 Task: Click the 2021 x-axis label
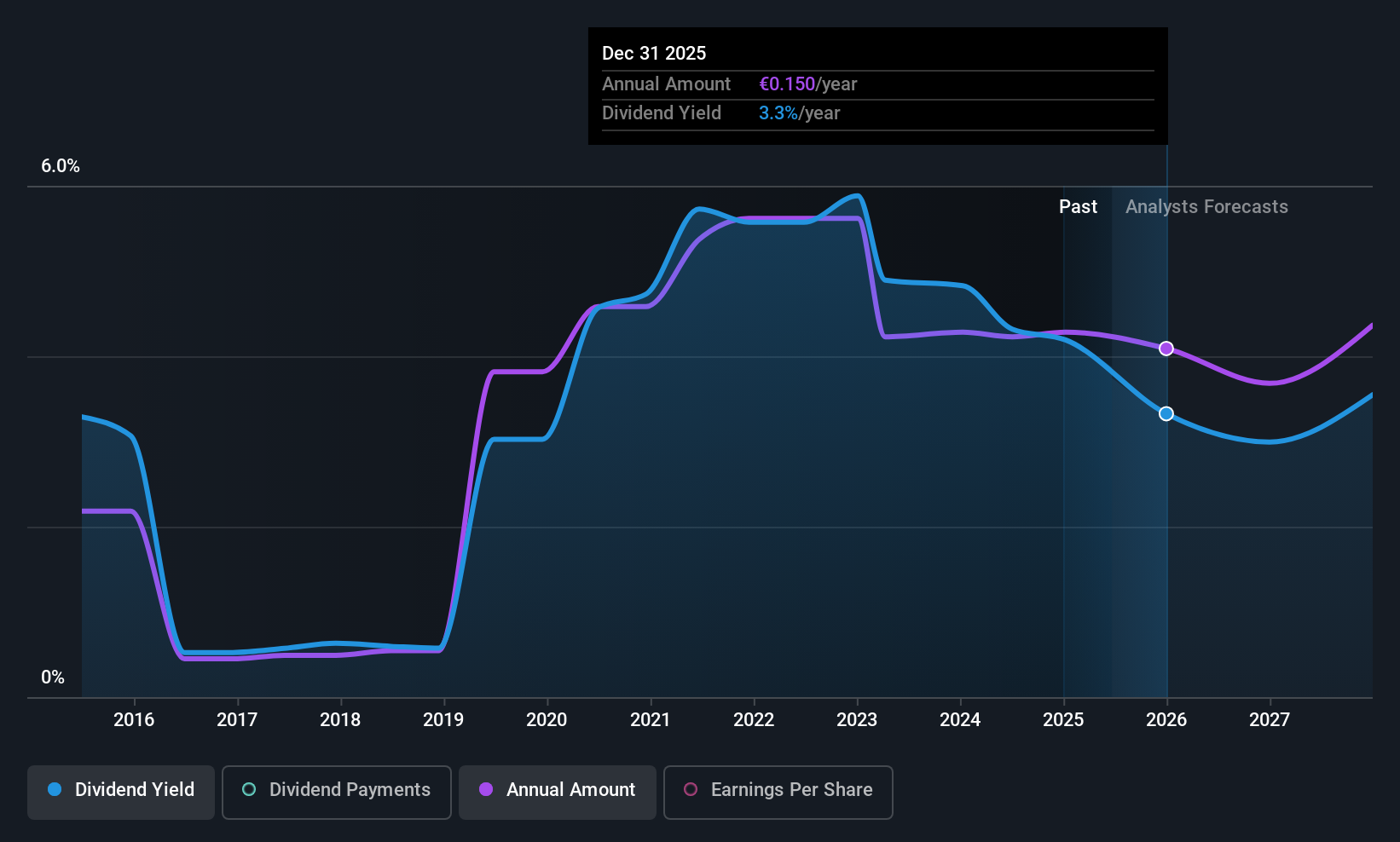click(651, 720)
